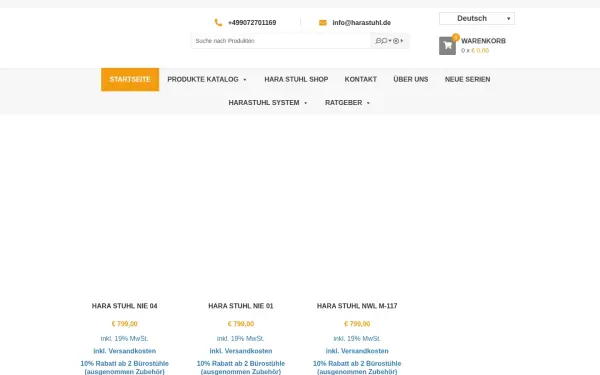This screenshot has height=375, width=600.
Task: Click the circular options icon in search bar
Action: pos(396,41)
